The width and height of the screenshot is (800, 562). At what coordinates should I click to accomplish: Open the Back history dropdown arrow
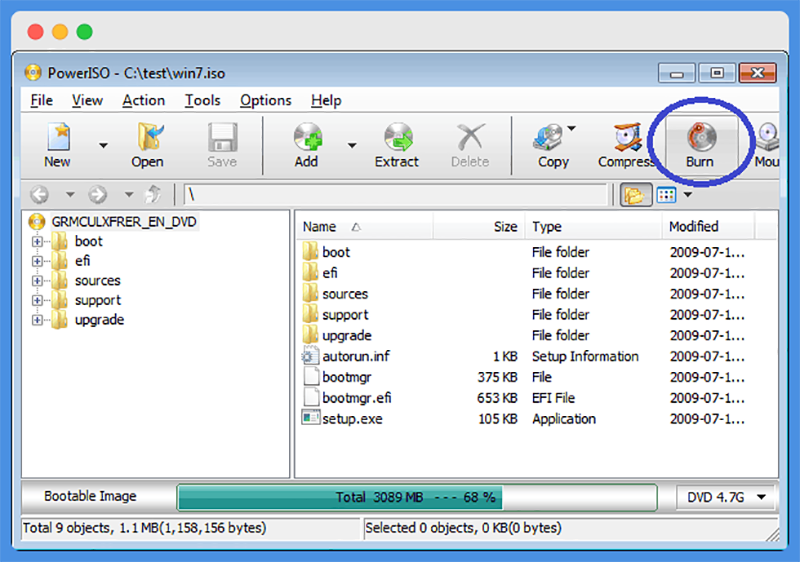tap(70, 194)
